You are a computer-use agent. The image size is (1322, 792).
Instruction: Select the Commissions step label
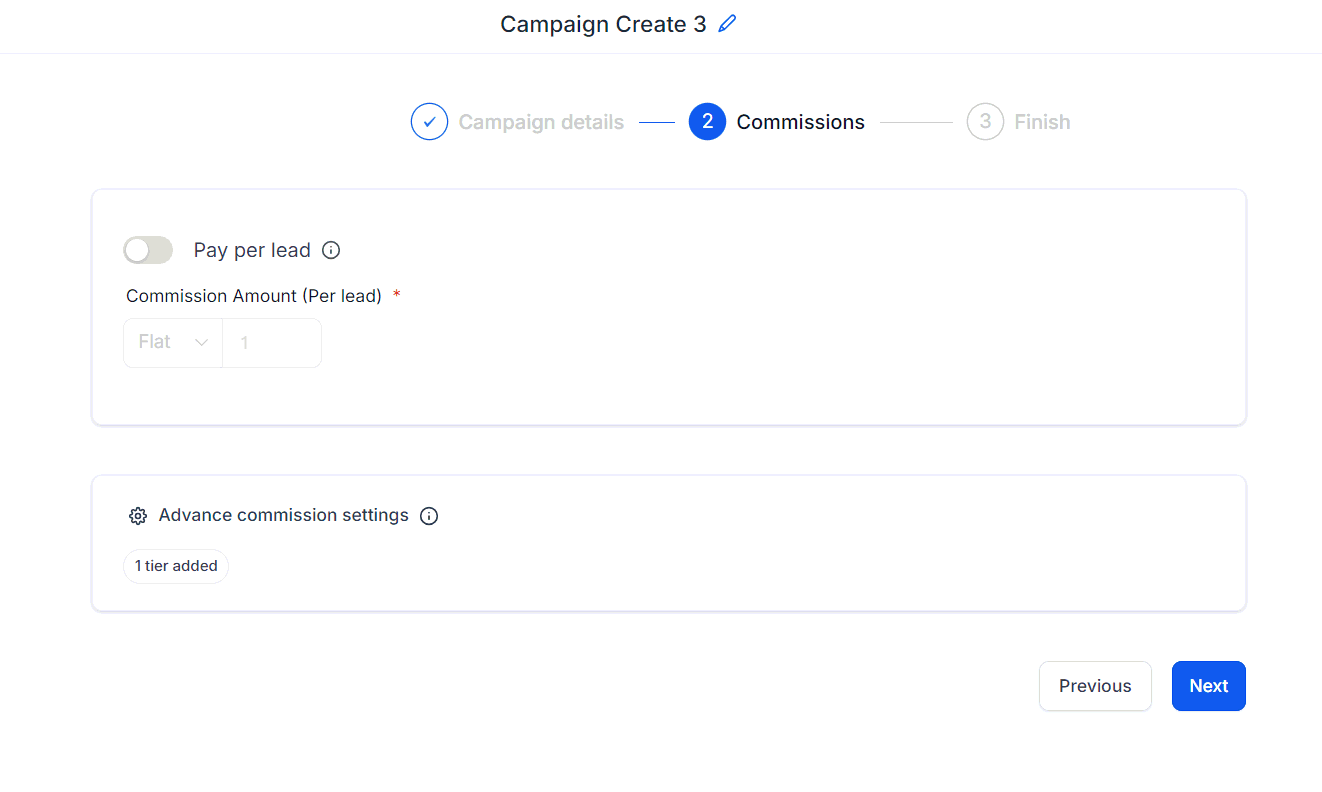tap(800, 122)
